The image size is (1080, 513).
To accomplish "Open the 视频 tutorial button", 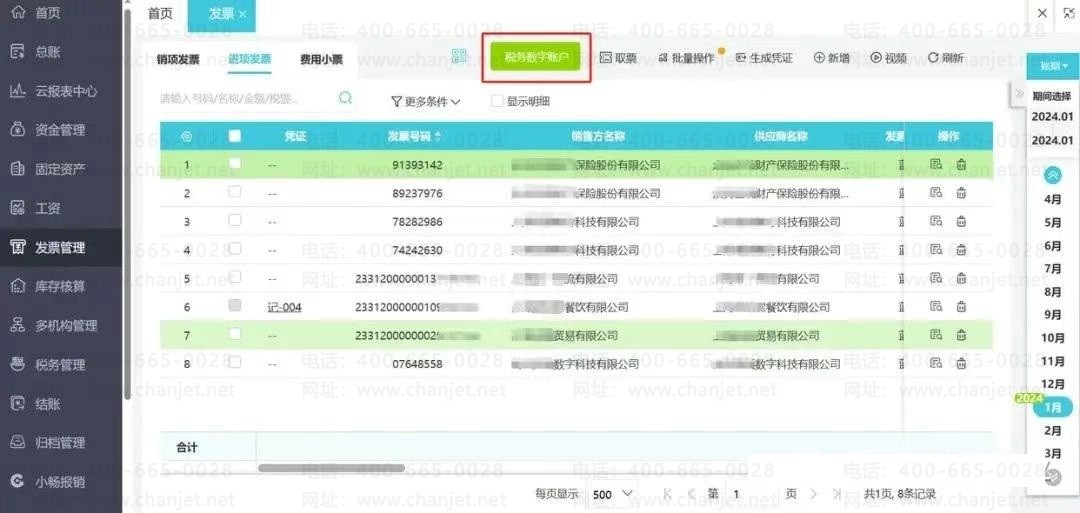I will coord(889,59).
